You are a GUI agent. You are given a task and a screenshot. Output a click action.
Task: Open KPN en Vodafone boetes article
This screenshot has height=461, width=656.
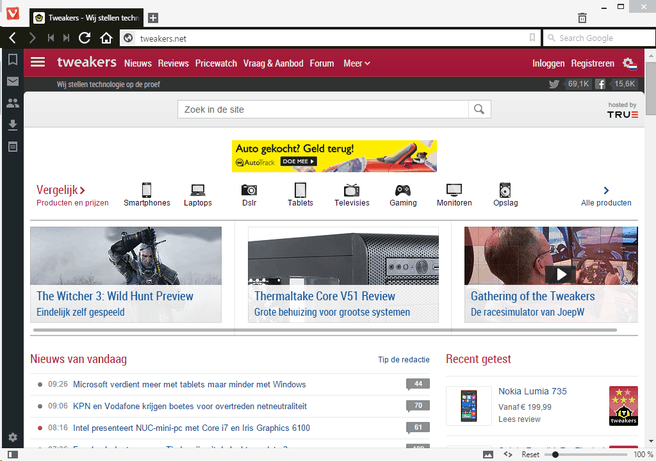coord(190,406)
